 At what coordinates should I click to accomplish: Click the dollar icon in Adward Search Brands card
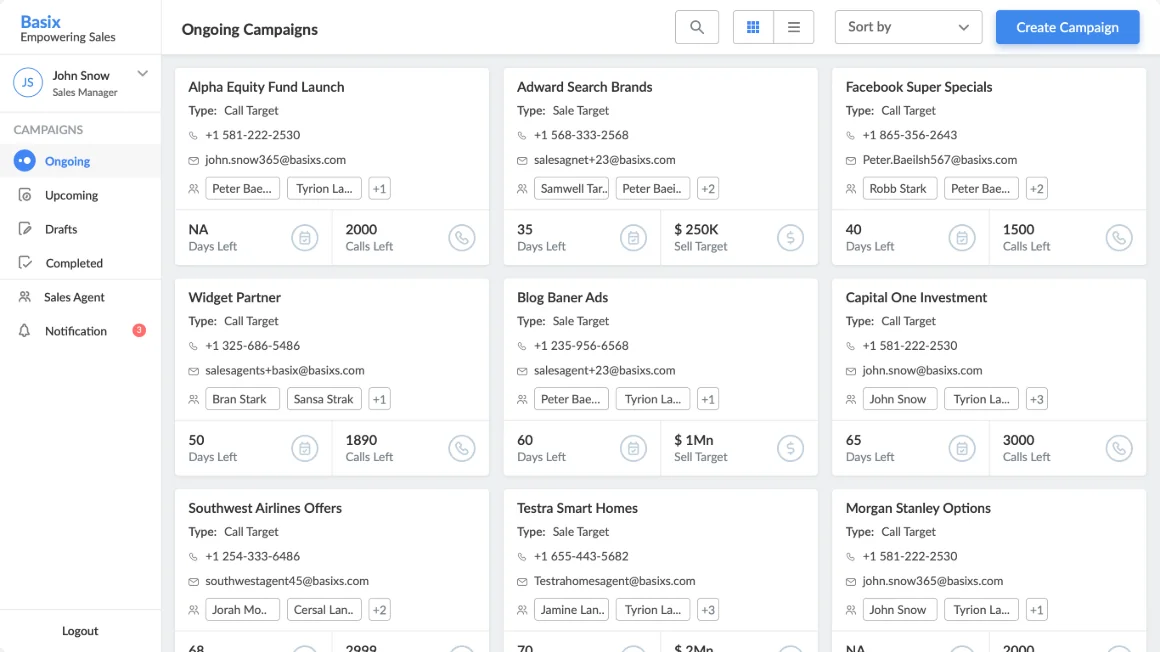[790, 238]
